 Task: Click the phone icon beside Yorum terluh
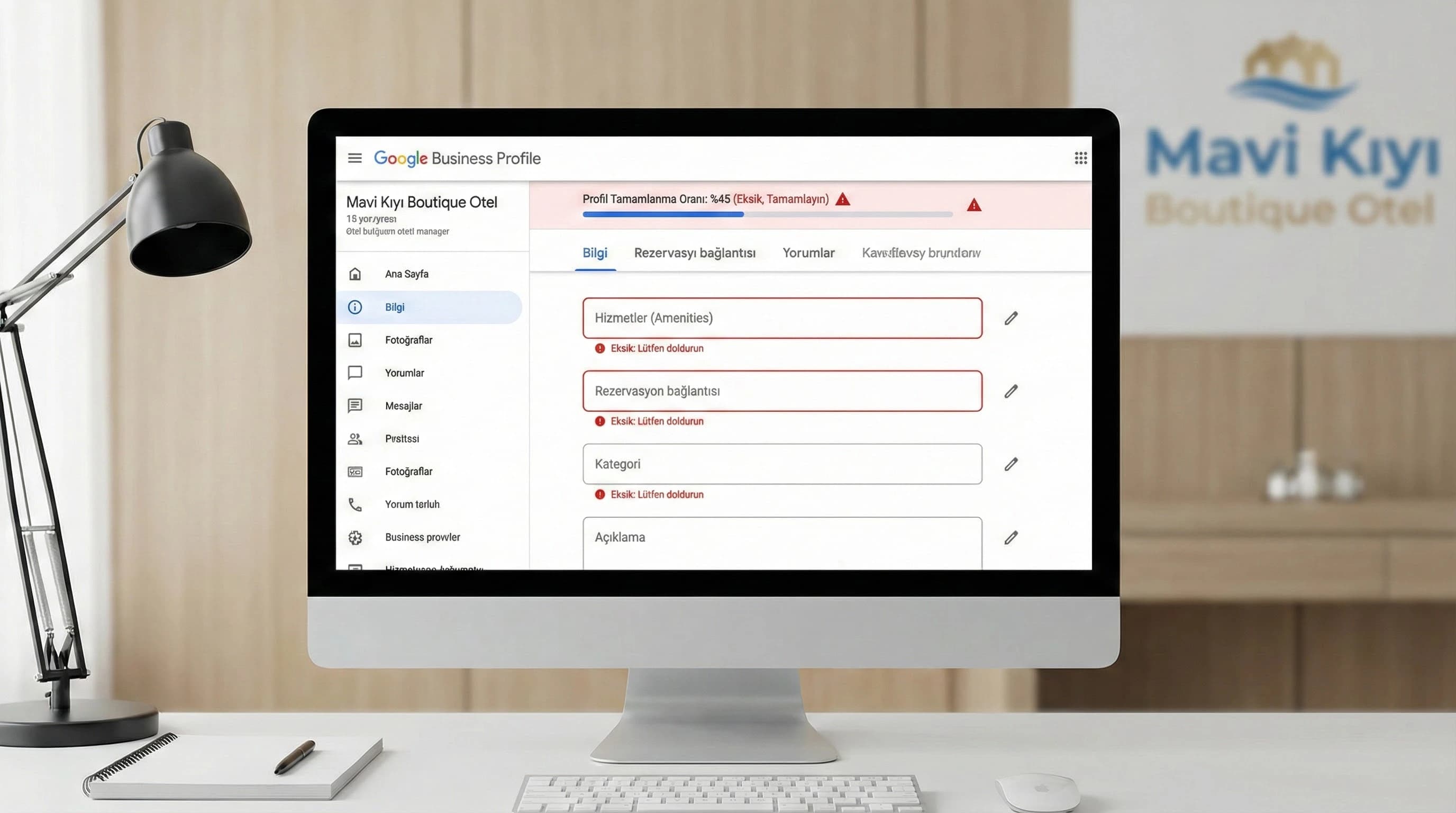coord(355,504)
